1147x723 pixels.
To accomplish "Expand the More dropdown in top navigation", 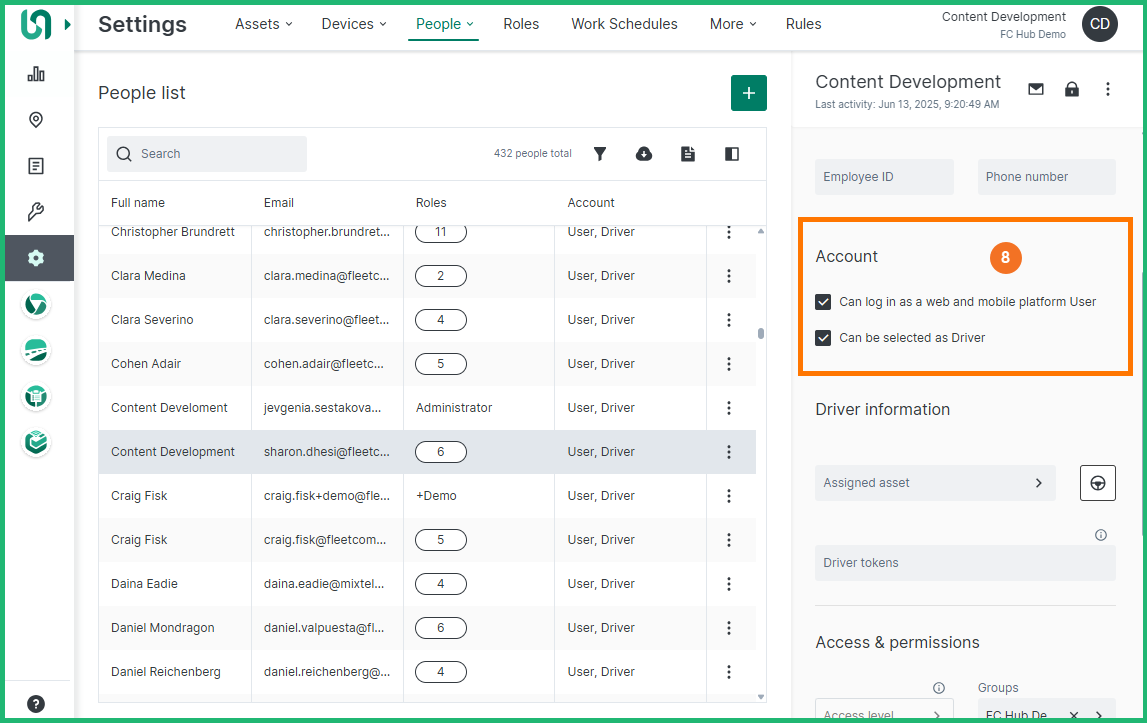I will 733,24.
